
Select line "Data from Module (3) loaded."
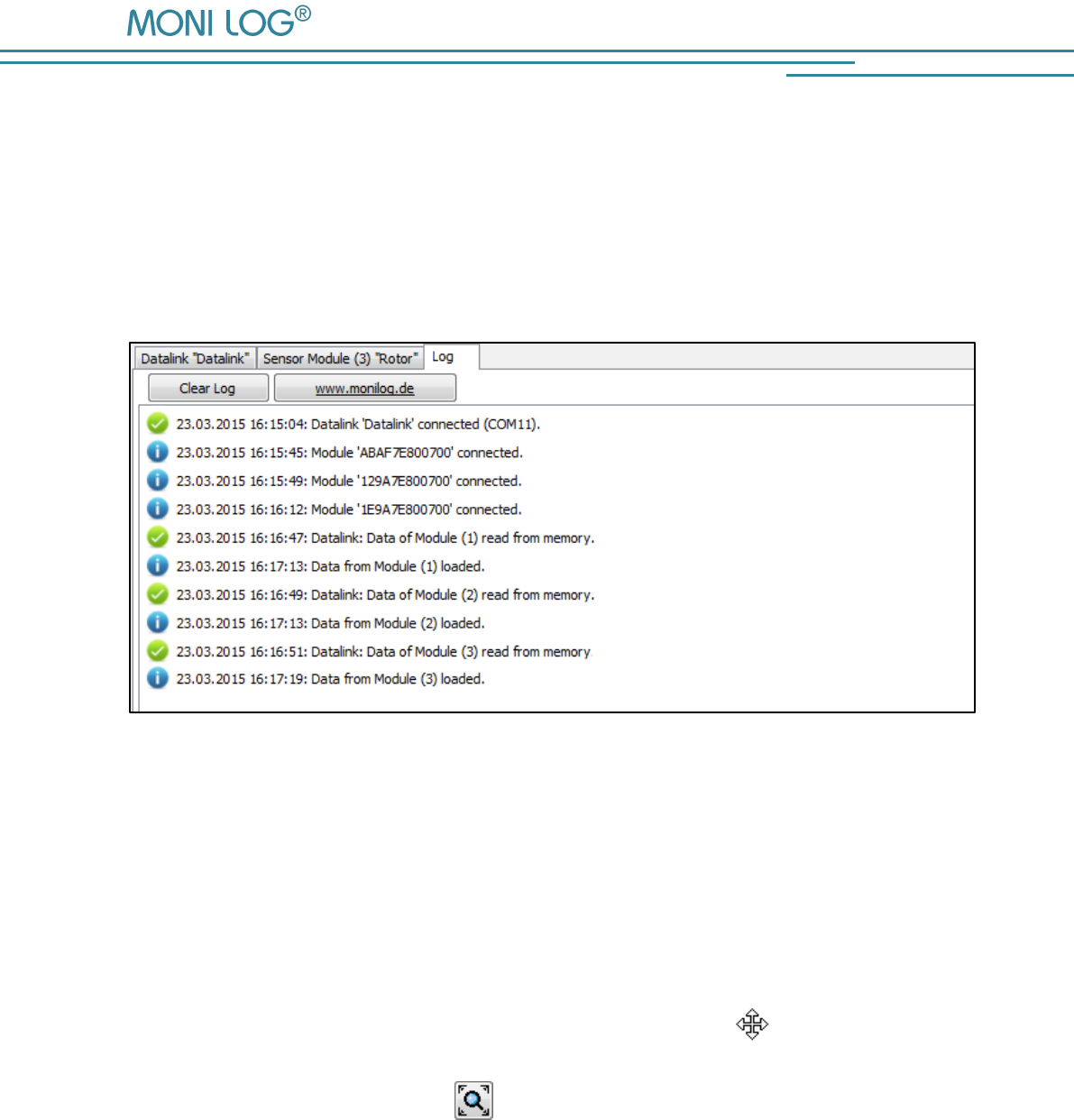330,679
